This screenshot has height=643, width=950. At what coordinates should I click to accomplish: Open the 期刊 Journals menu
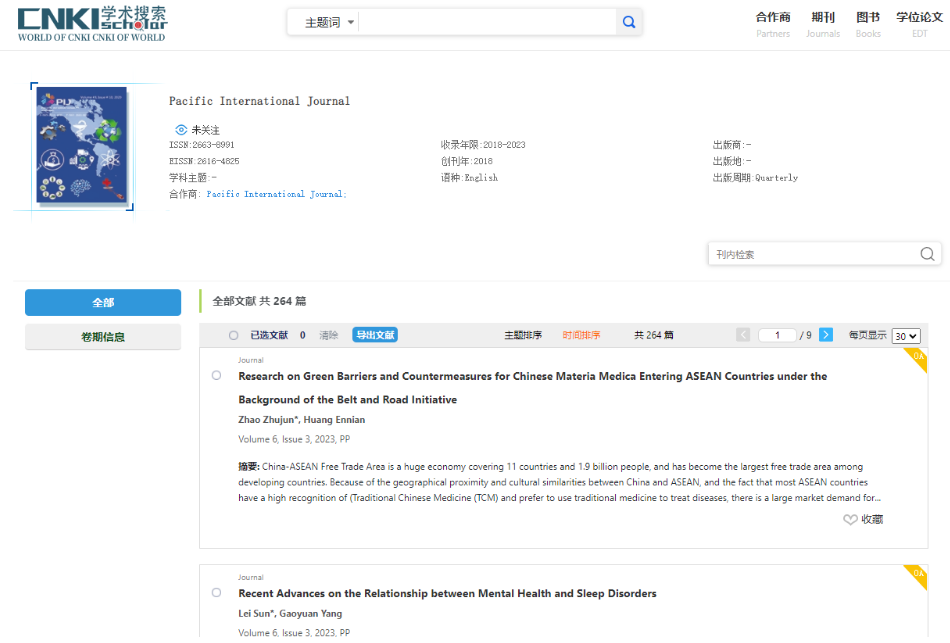[823, 23]
